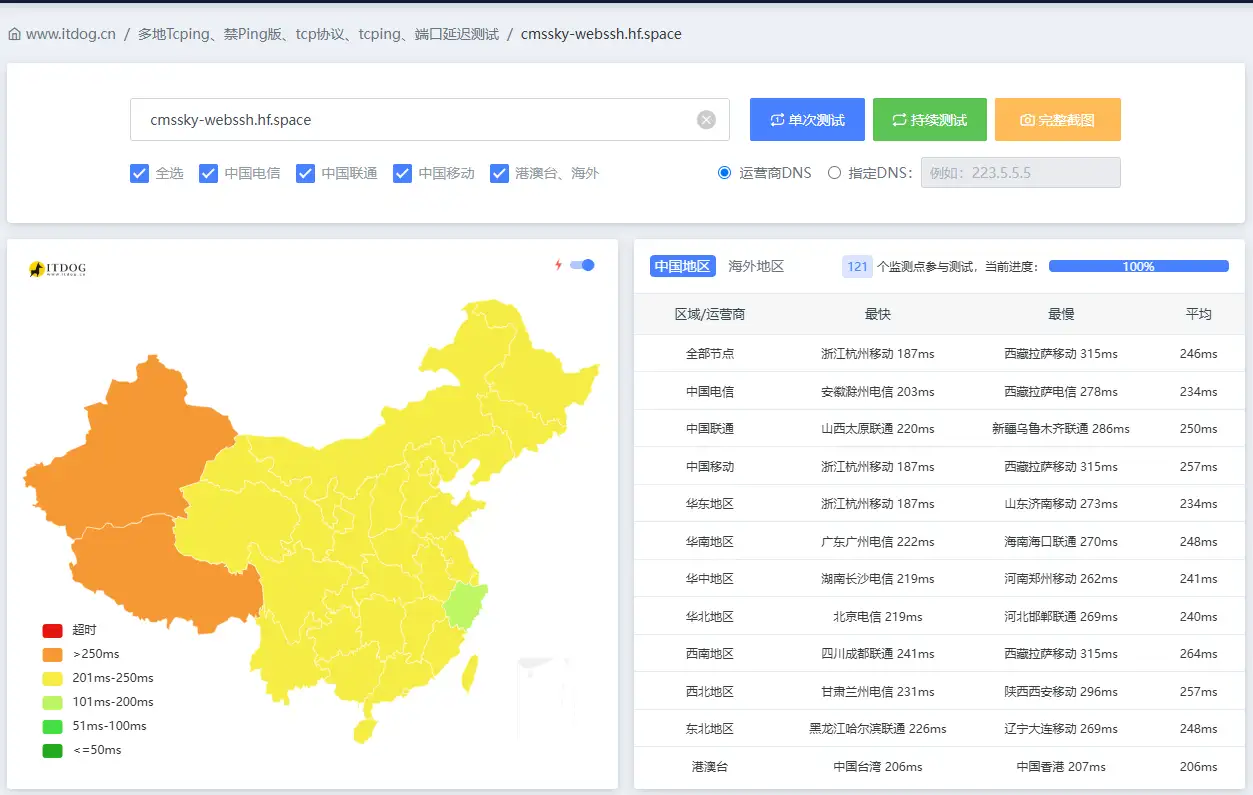The width and height of the screenshot is (1253, 795).
Task: Click the custom DNS input field
Action: (1020, 173)
